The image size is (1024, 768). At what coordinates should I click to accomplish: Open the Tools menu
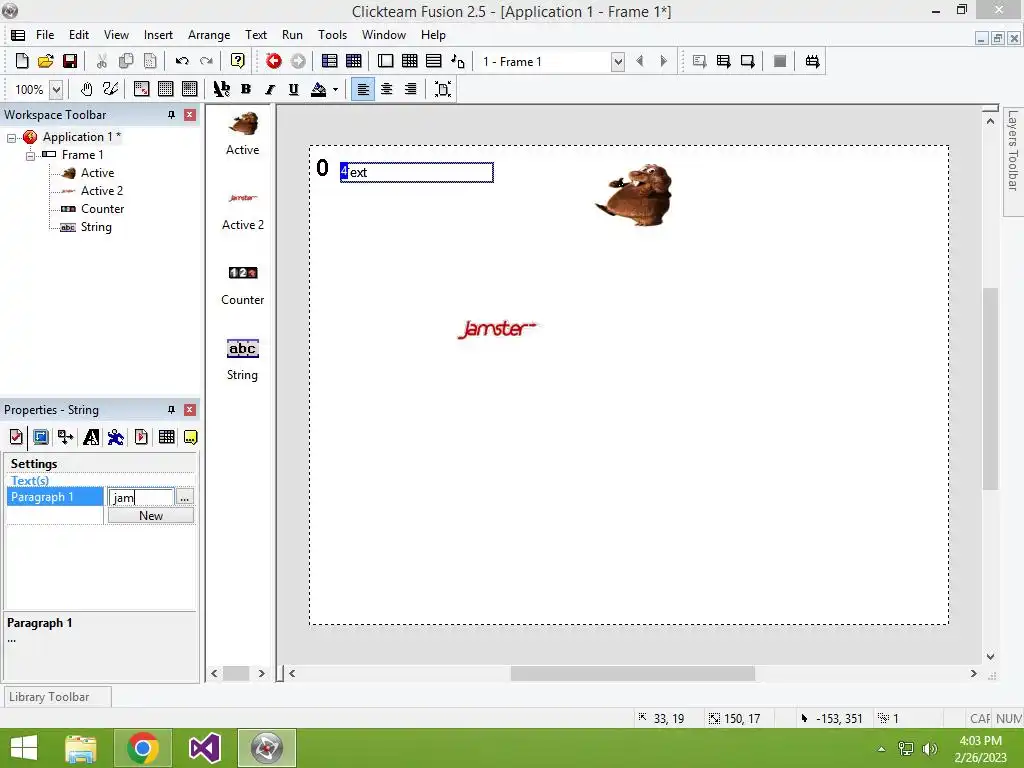pyautogui.click(x=332, y=35)
